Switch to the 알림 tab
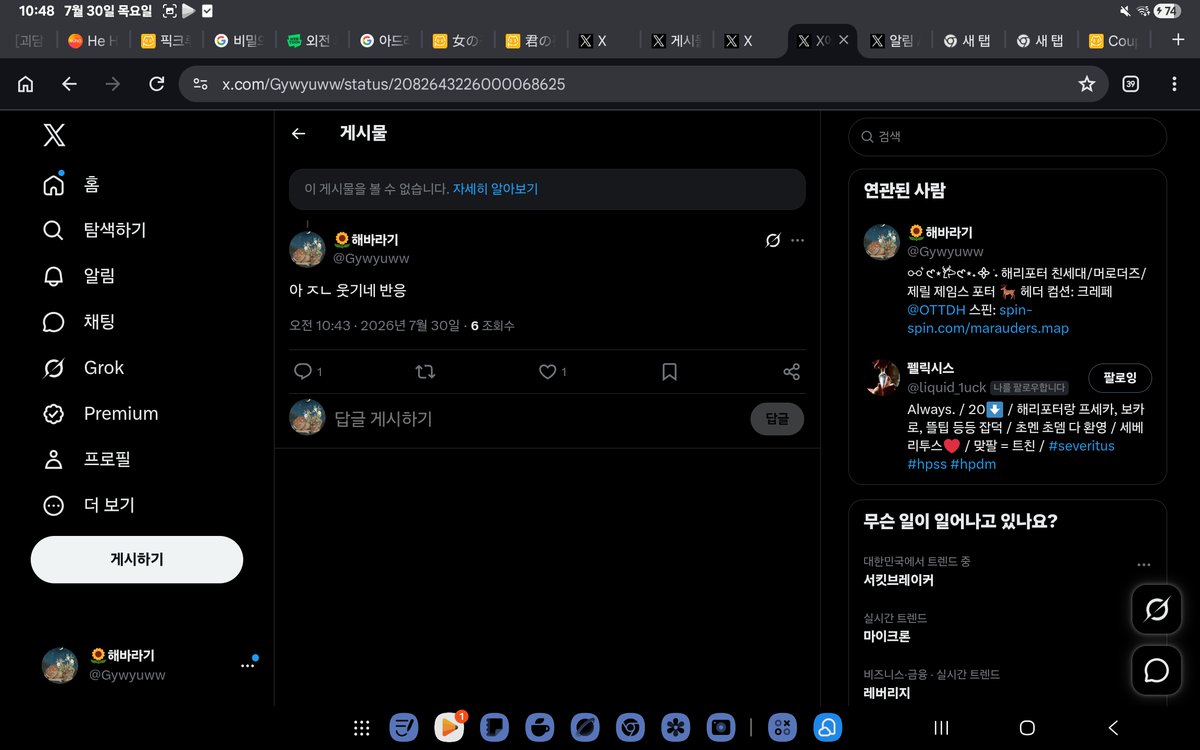Image resolution: width=1200 pixels, height=750 pixels. tap(896, 41)
